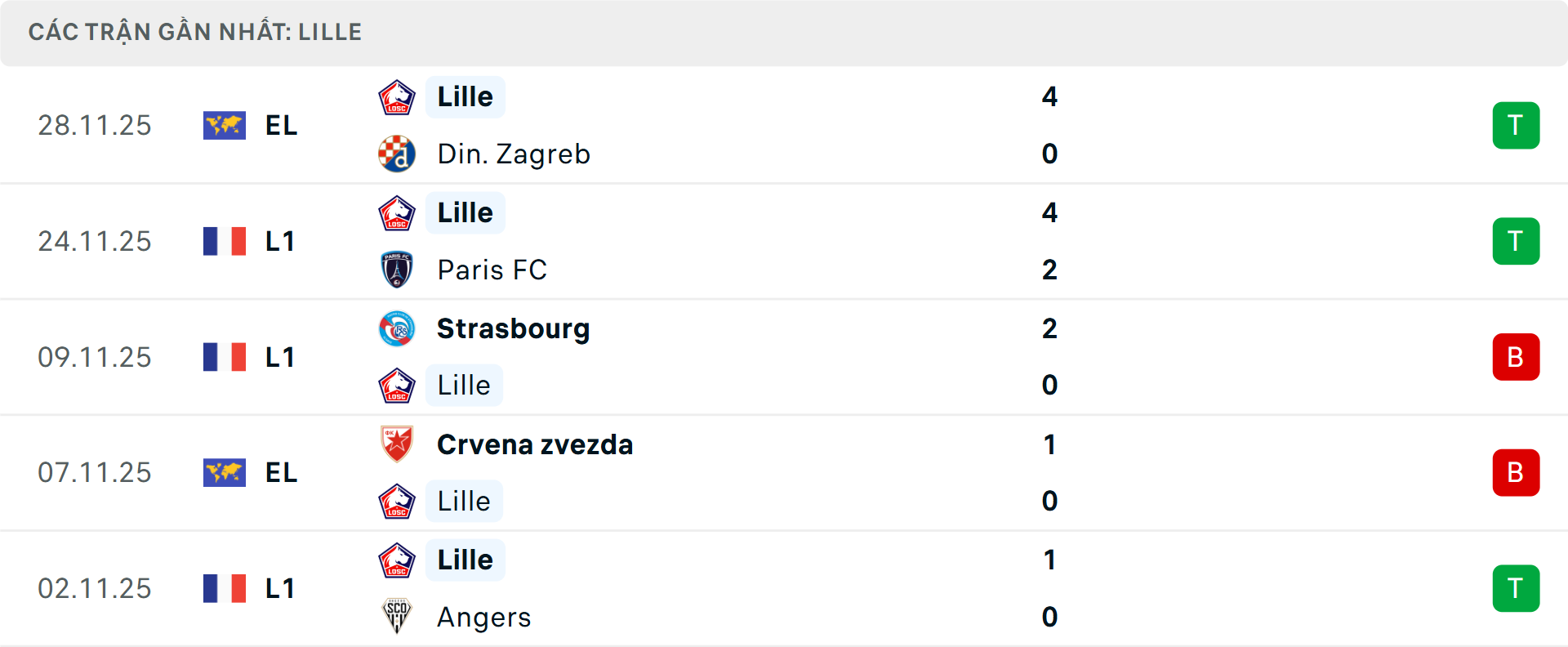Screen dimensions: 1568x647
Task: Click green T badge for Angers match
Action: click(x=1516, y=589)
